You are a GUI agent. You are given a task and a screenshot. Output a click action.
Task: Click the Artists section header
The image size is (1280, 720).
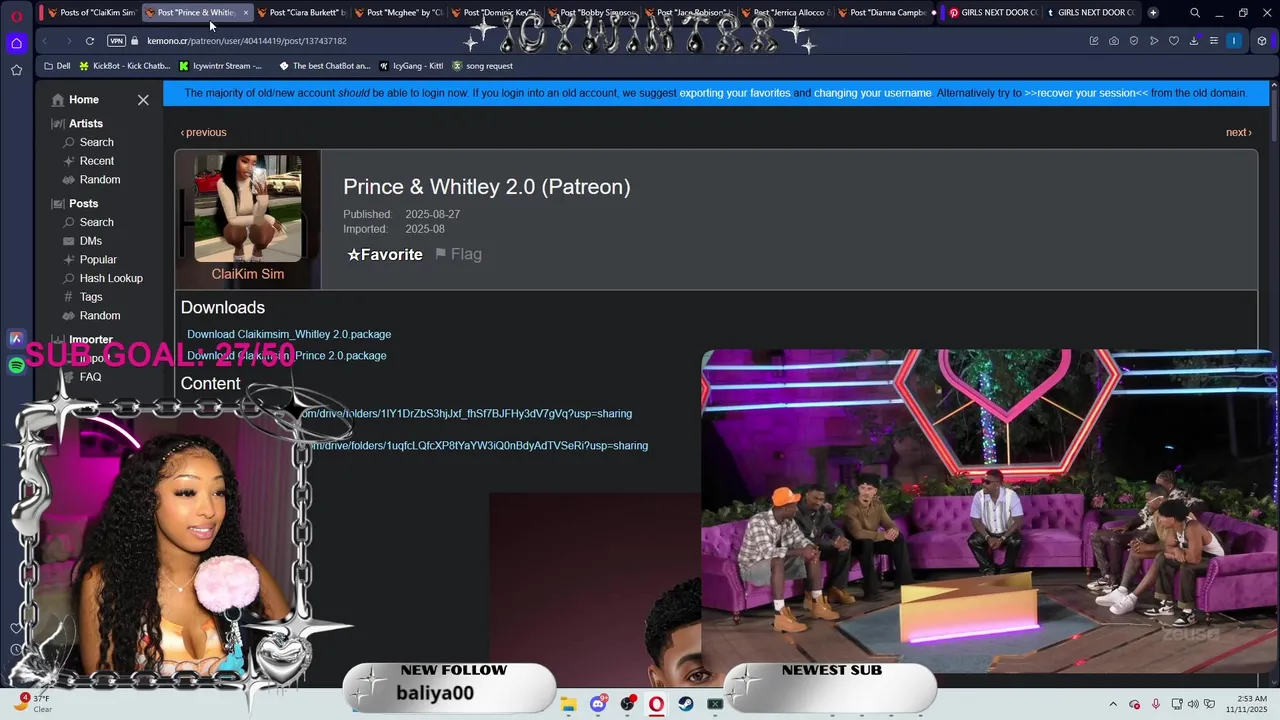coord(77,123)
